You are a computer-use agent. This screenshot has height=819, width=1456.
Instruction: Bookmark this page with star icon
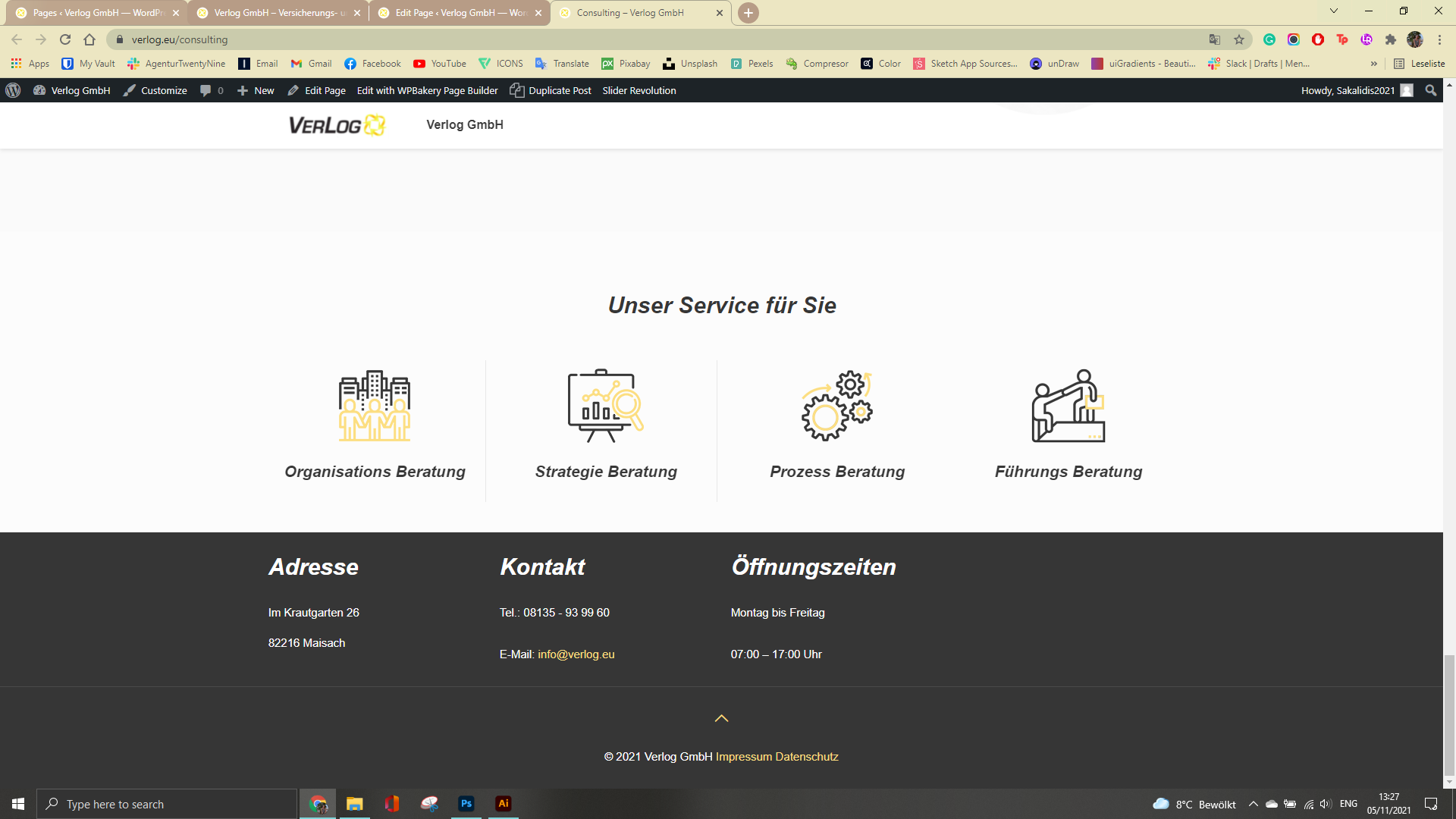click(1239, 39)
